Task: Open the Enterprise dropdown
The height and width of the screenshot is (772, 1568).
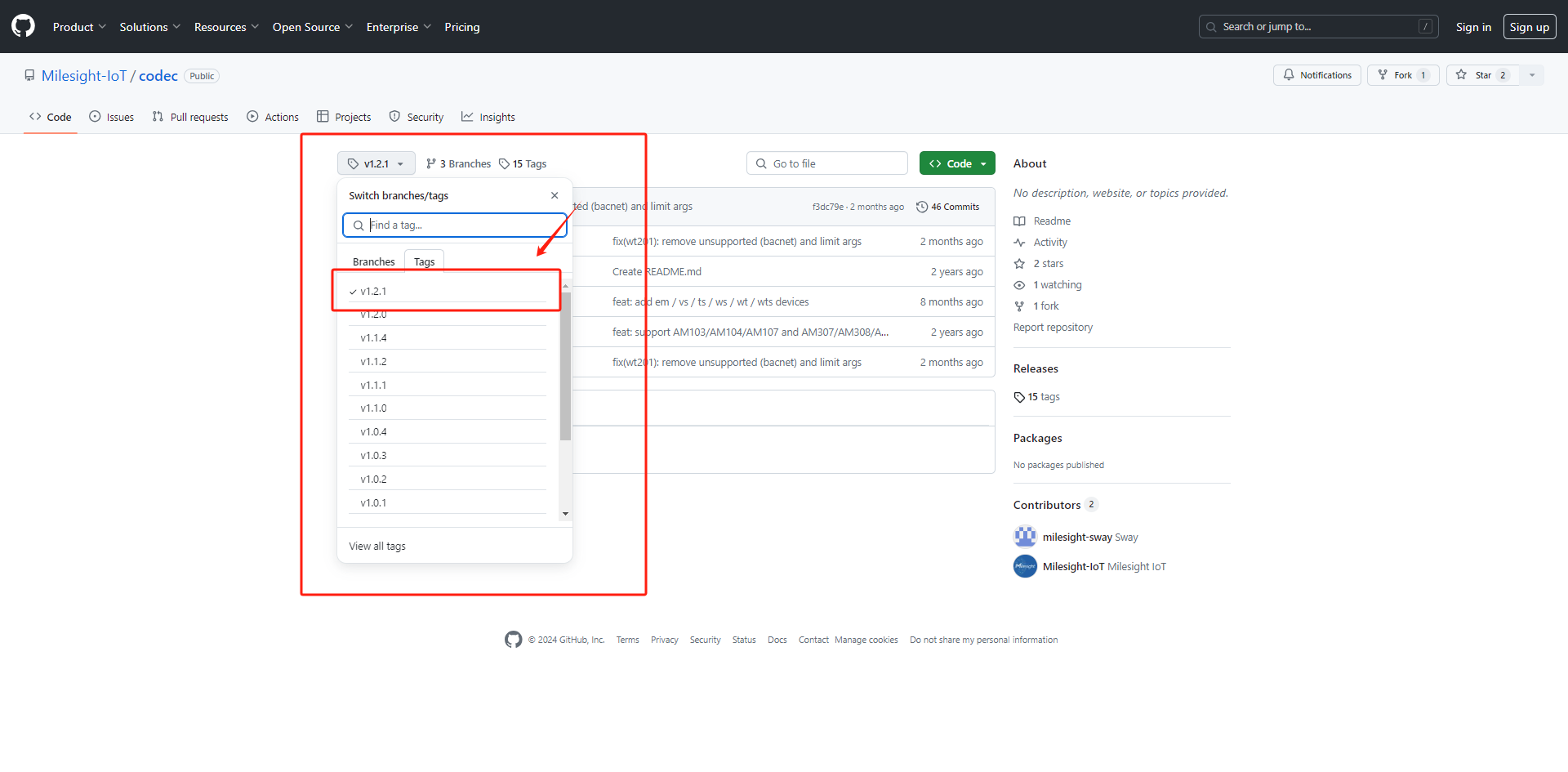Action: click(399, 27)
